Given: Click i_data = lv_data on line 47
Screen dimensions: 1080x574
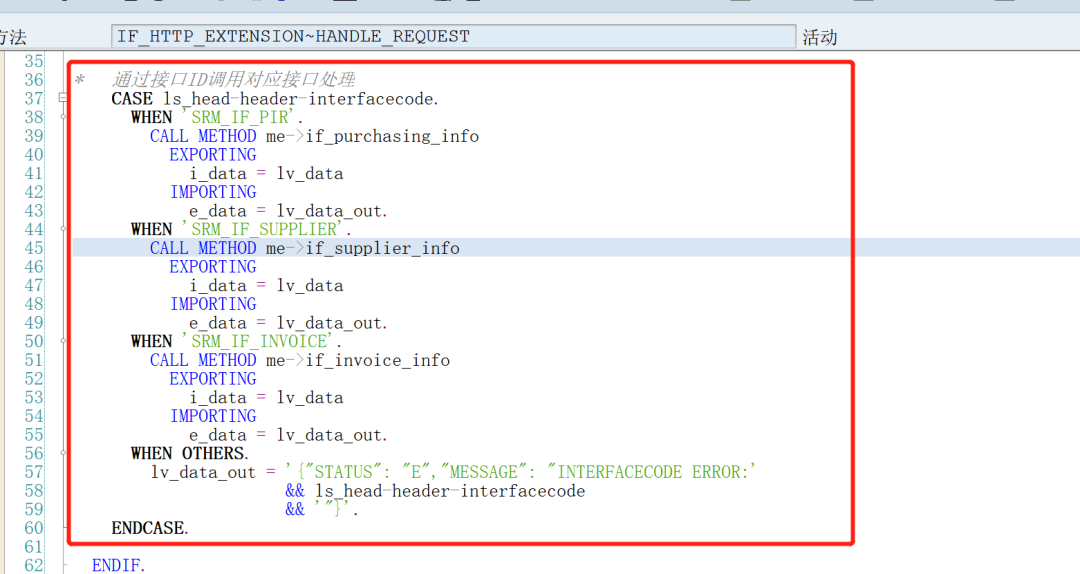Looking at the screenshot, I should 267,286.
